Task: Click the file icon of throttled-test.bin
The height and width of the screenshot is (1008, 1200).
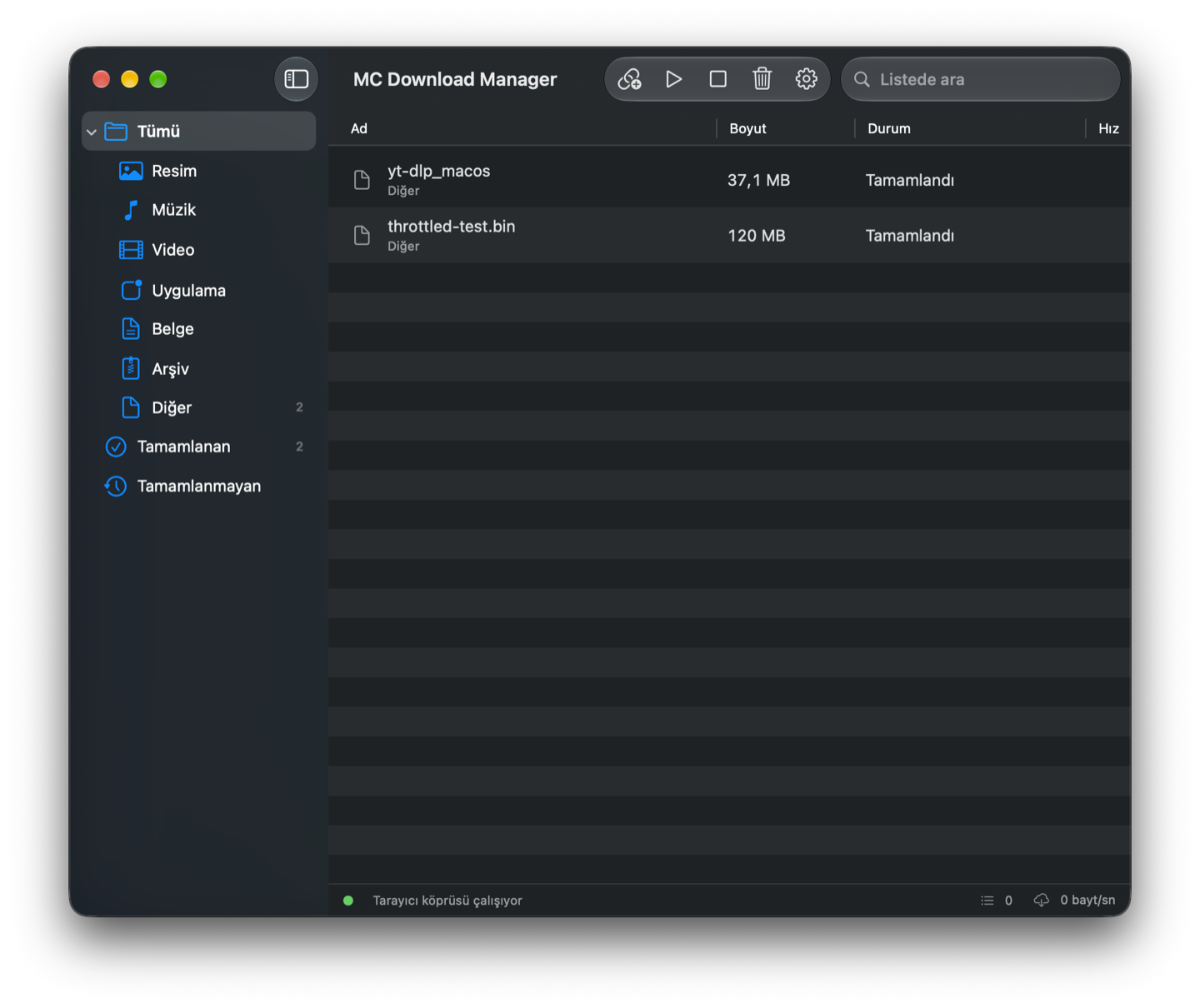Action: [362, 236]
